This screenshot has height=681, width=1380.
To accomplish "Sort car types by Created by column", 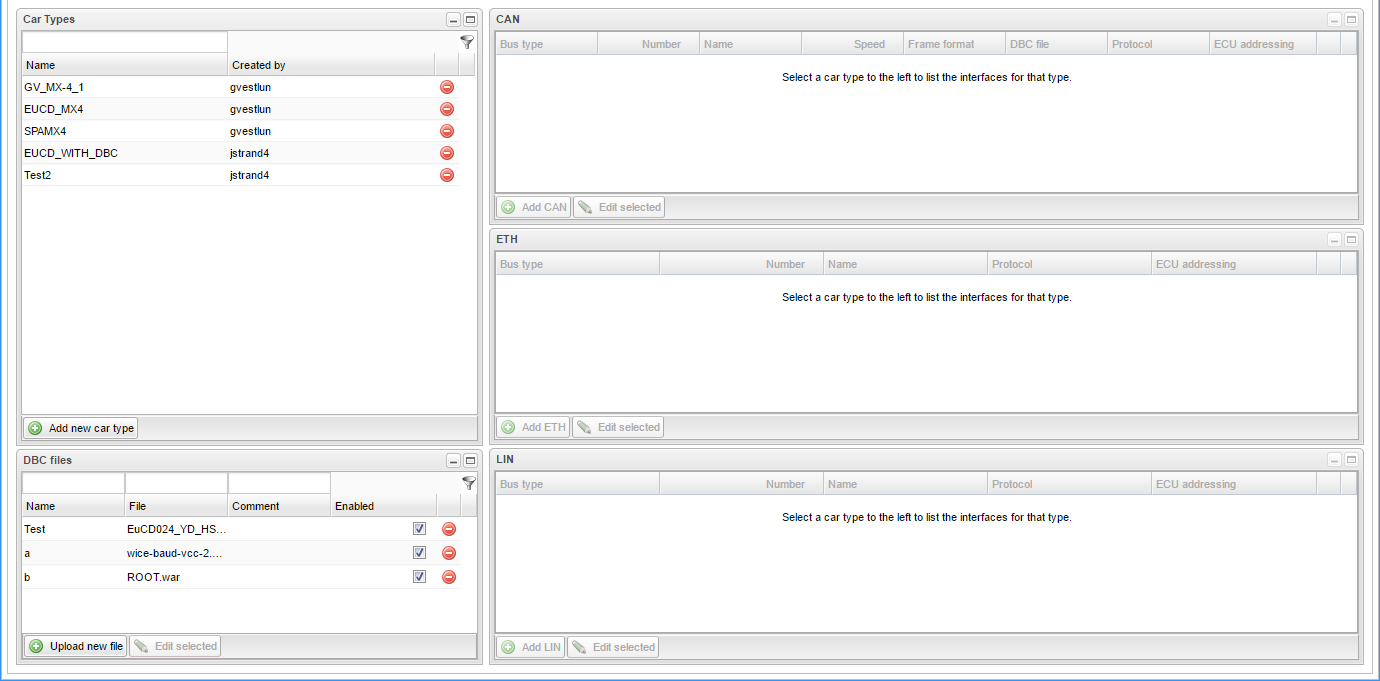I will pyautogui.click(x=330, y=65).
